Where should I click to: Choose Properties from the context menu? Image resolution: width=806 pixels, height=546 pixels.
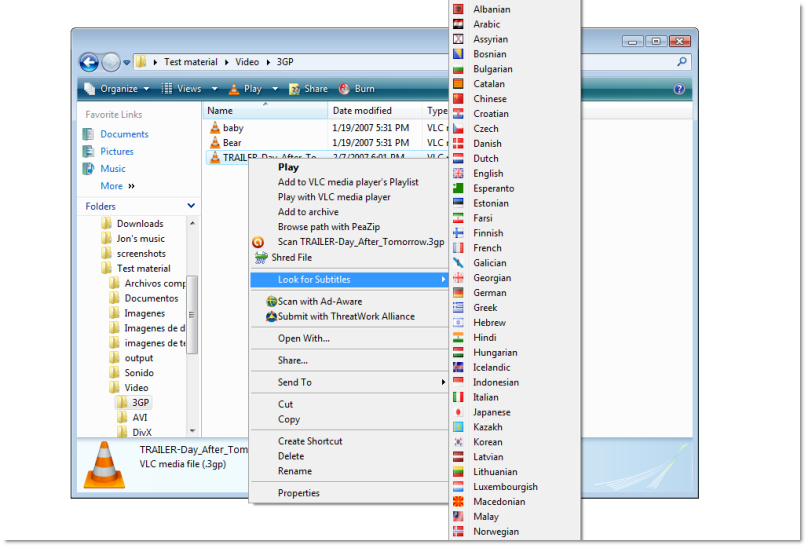pyautogui.click(x=298, y=493)
